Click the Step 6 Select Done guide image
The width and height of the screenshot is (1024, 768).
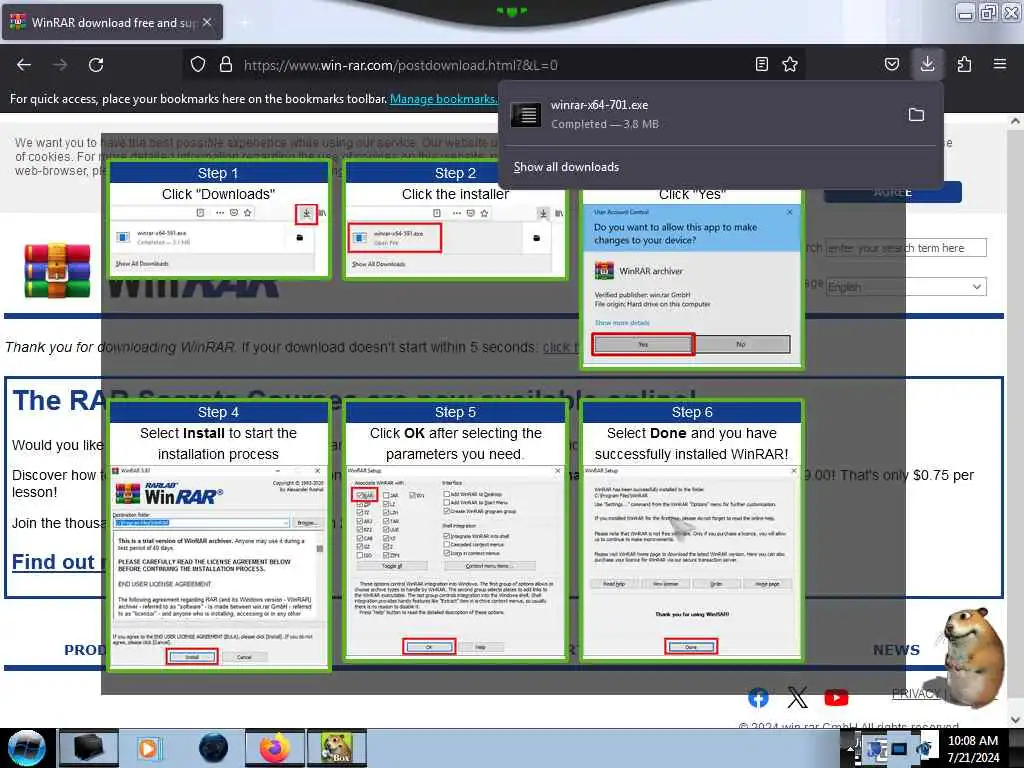(x=692, y=532)
